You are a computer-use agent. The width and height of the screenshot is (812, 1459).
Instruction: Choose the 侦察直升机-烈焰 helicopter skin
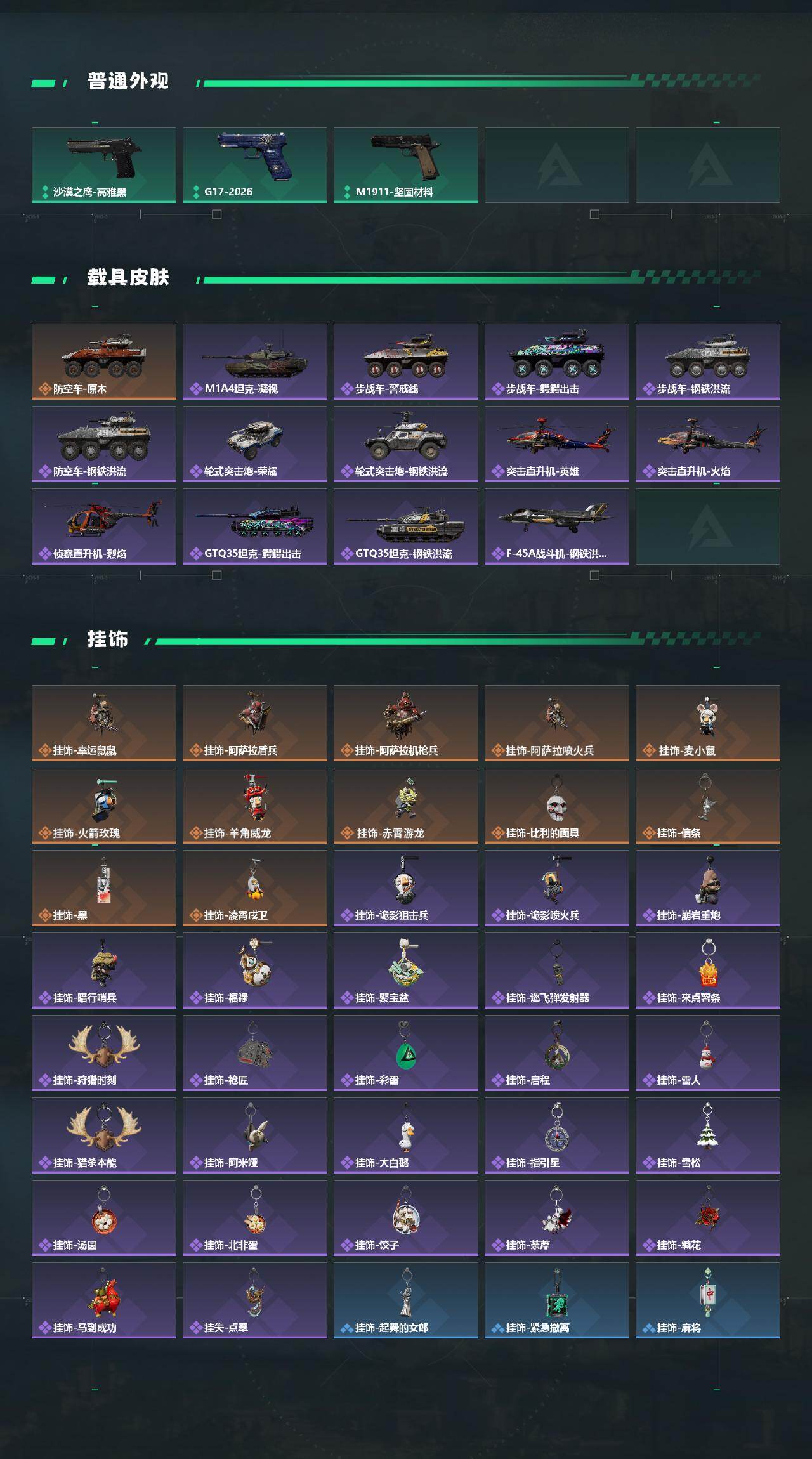pos(104,527)
